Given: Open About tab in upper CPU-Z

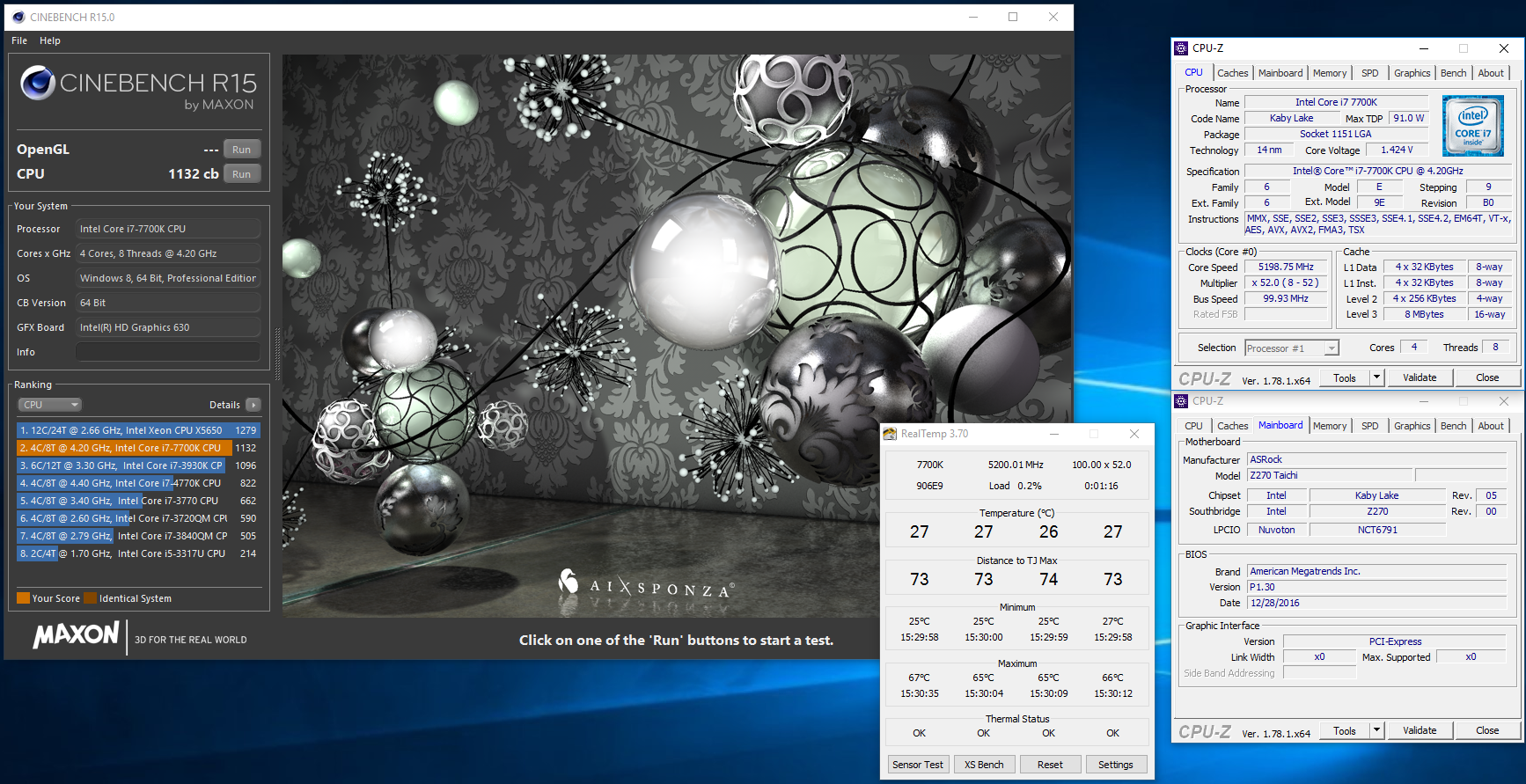Looking at the screenshot, I should click(1491, 73).
